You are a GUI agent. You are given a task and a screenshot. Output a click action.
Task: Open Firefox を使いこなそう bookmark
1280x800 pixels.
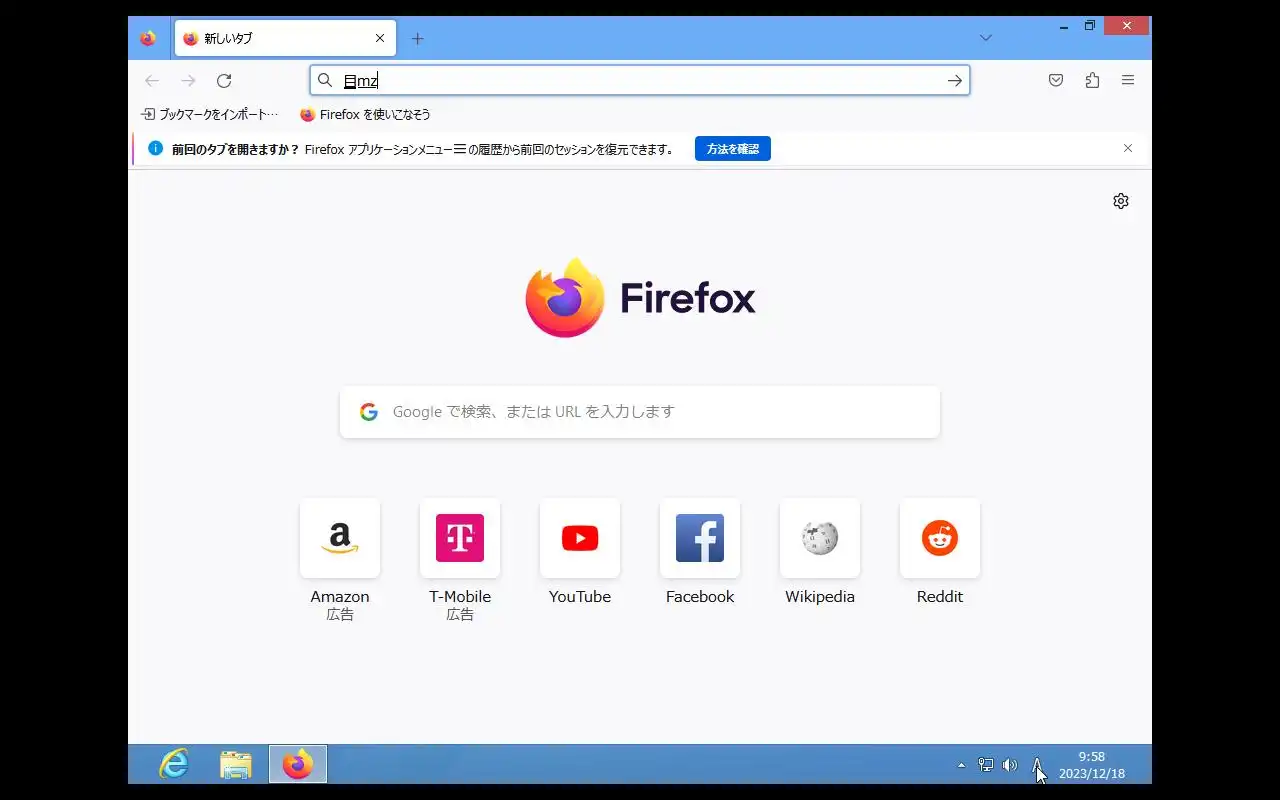click(x=365, y=115)
